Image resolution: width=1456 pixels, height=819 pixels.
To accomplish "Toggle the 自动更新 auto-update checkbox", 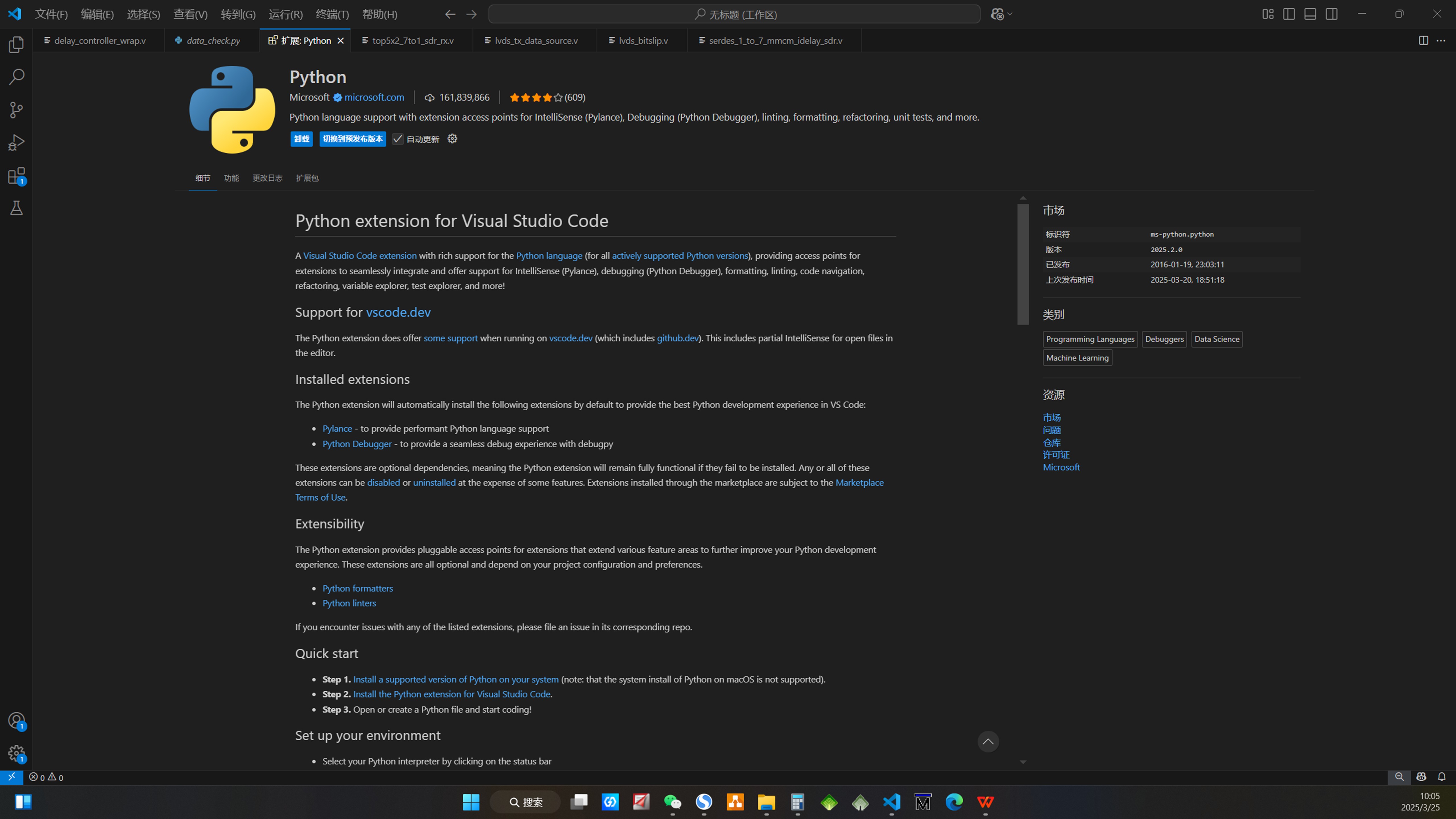I will 398,139.
